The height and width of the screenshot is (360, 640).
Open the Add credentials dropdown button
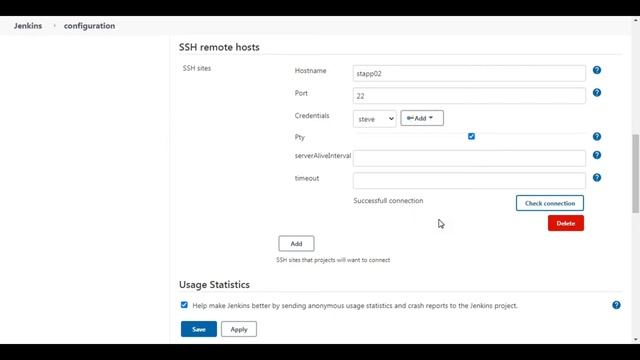(x=422, y=118)
